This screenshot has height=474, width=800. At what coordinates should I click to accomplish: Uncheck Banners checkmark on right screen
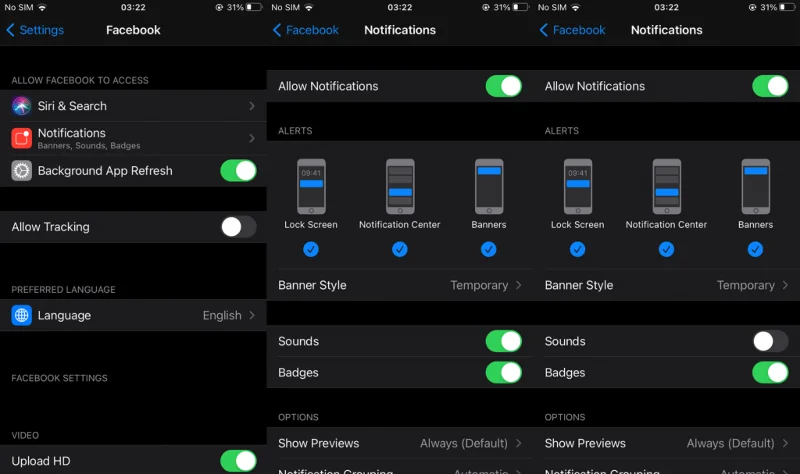click(755, 249)
